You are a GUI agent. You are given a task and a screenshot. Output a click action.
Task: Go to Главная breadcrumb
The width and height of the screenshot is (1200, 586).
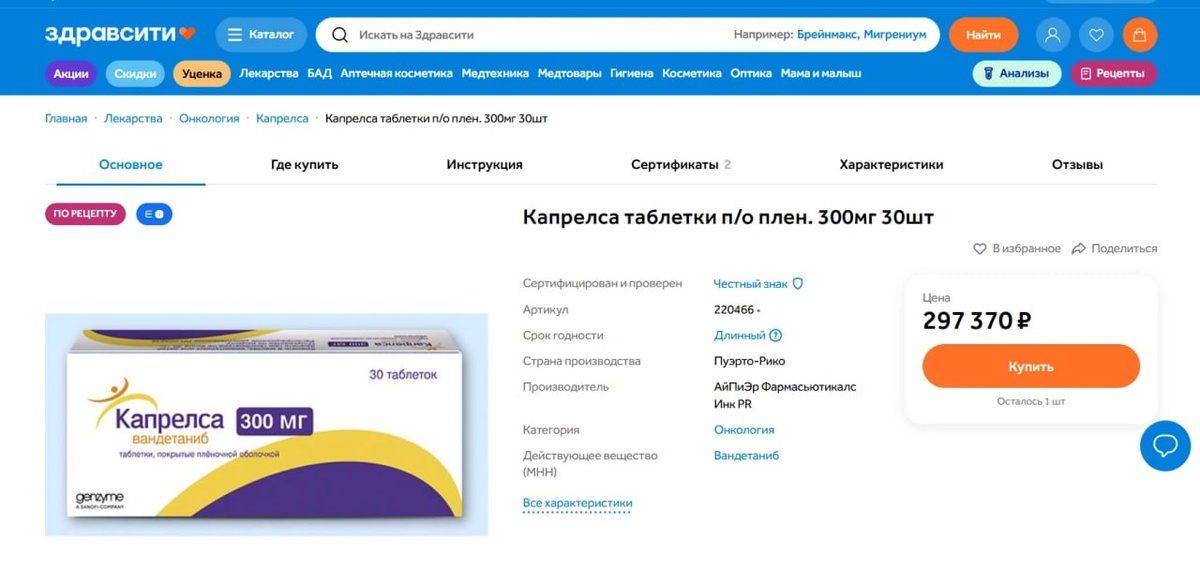click(66, 118)
